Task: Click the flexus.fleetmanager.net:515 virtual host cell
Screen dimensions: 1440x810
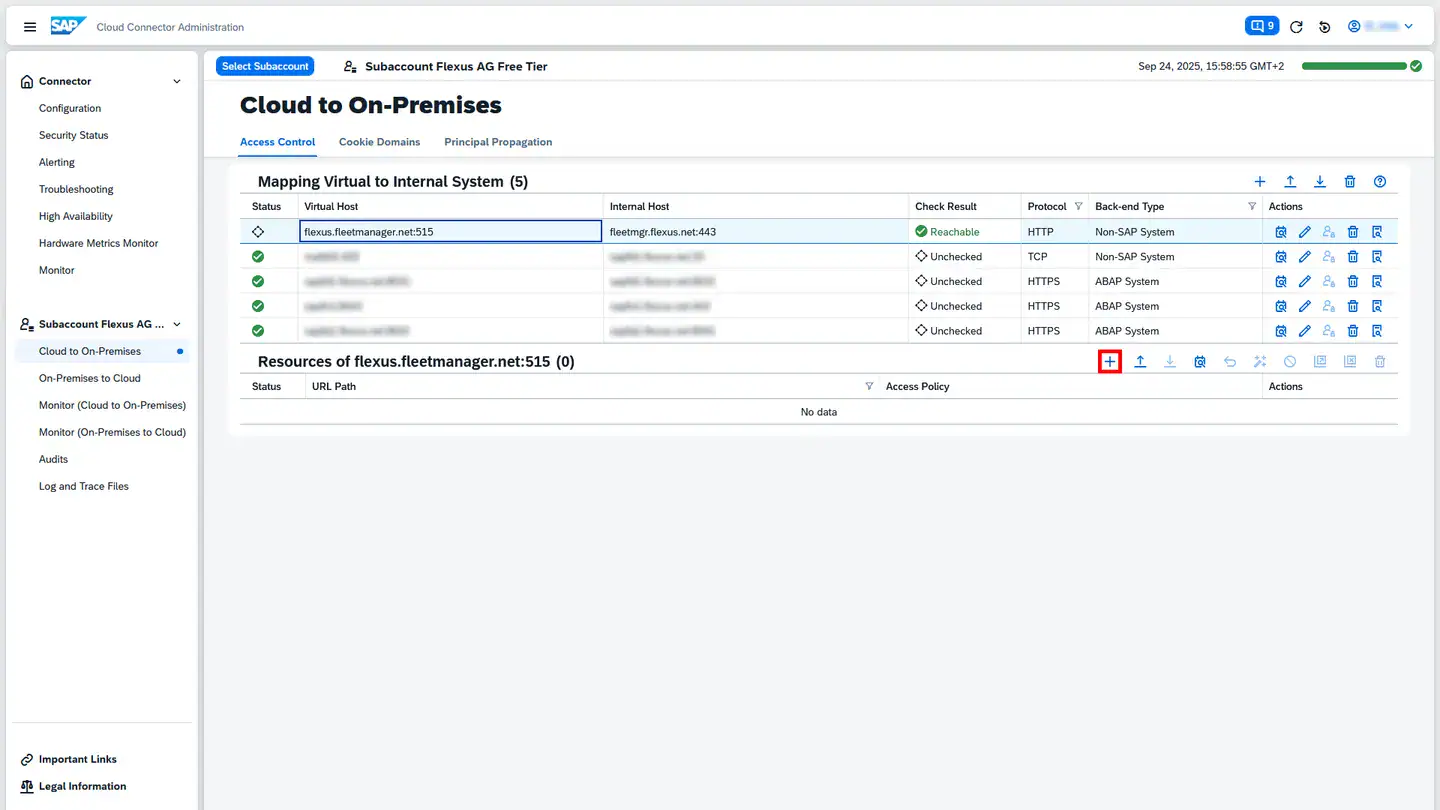Action: click(x=450, y=232)
